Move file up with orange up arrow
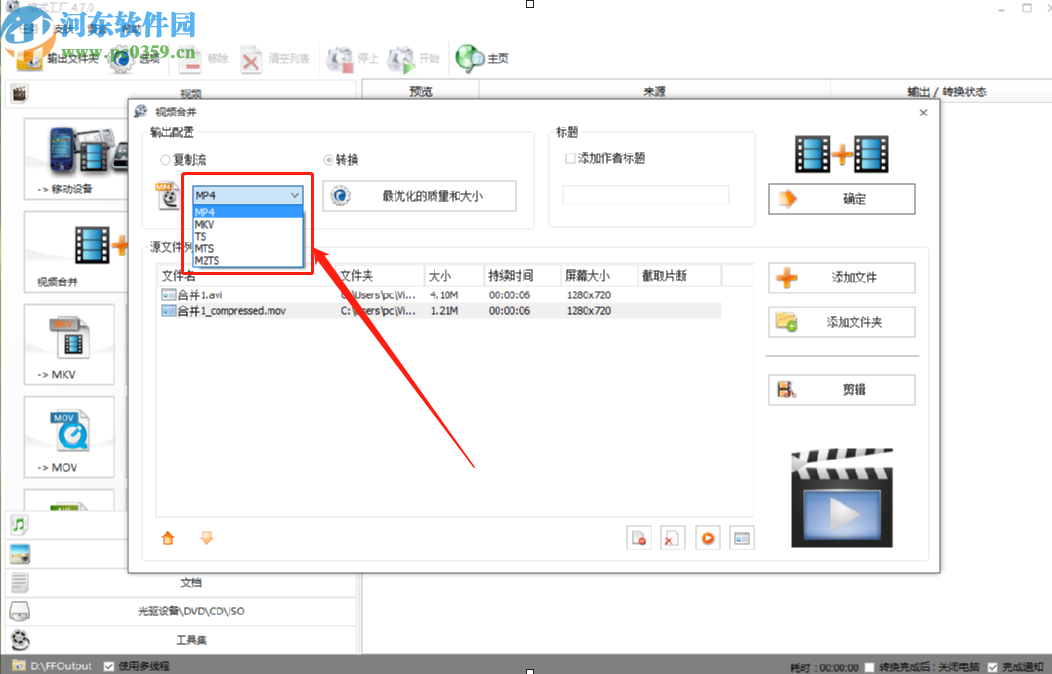 [x=168, y=538]
